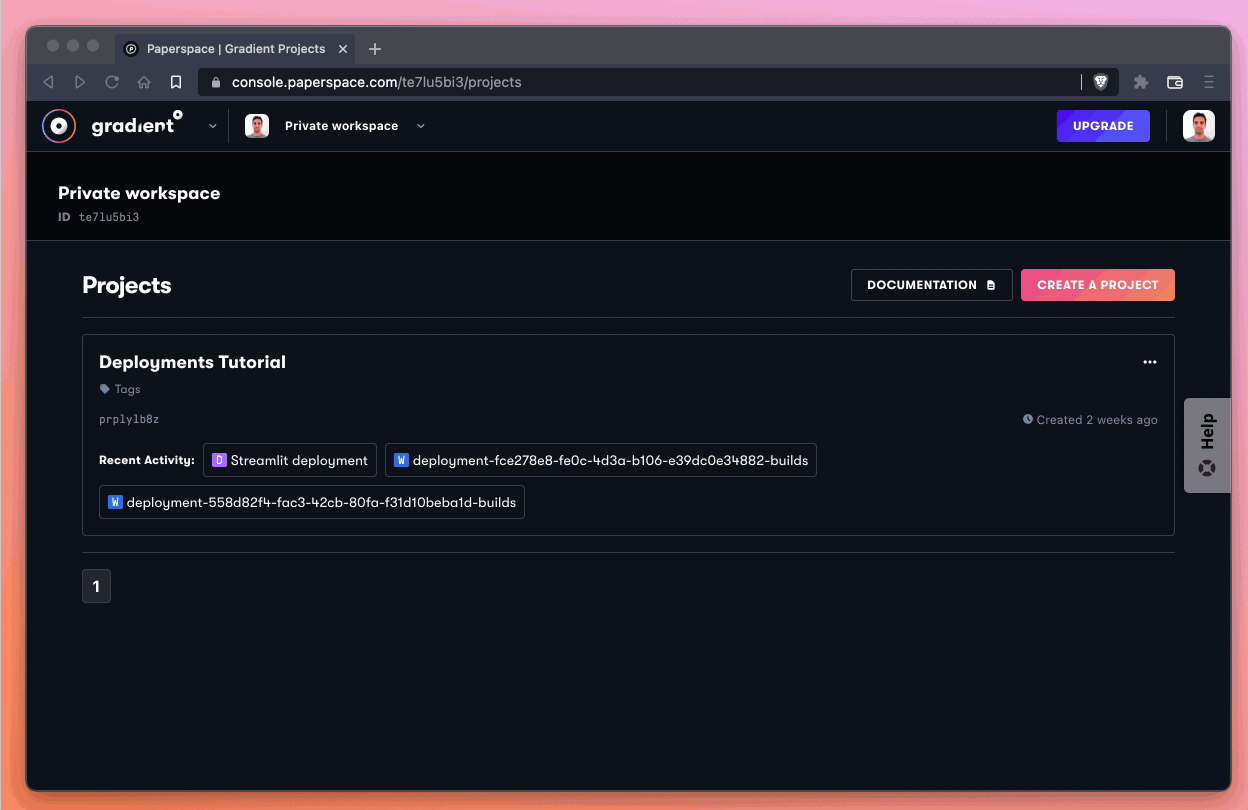This screenshot has width=1248, height=810.
Task: Click project ID prplylb8z
Action: pos(129,419)
